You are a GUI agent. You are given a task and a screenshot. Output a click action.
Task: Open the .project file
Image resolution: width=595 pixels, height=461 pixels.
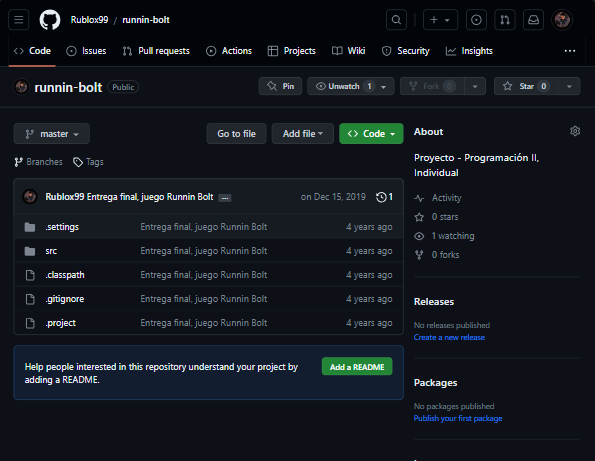pyautogui.click(x=61, y=323)
